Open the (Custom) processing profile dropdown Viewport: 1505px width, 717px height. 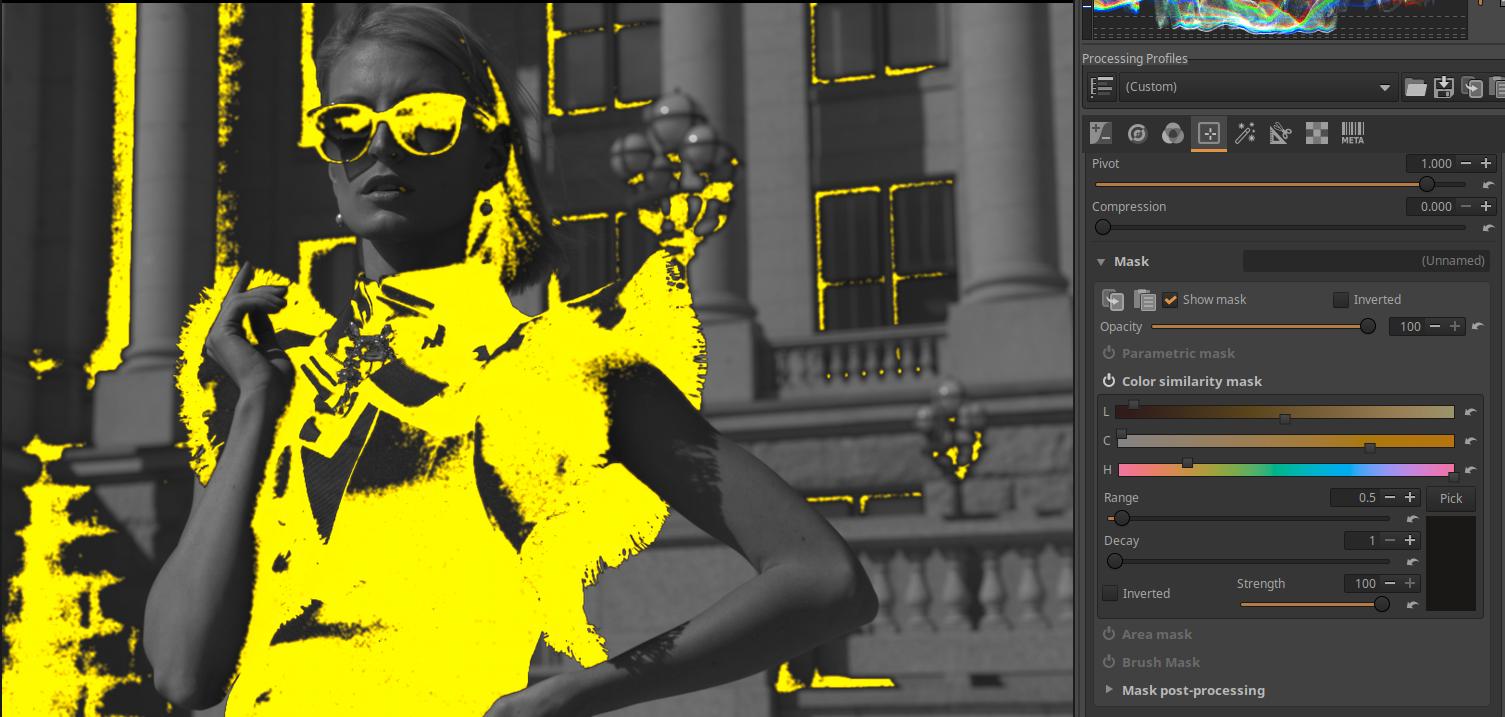coord(1258,87)
